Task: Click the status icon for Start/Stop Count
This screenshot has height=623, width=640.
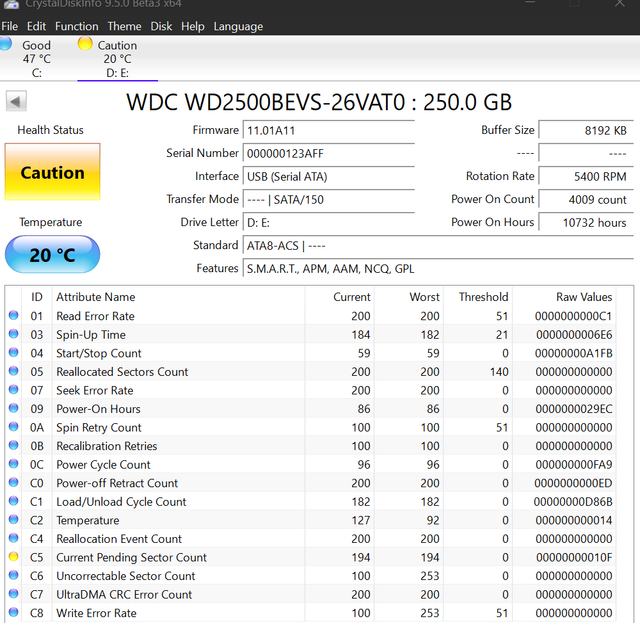Action: [13, 352]
